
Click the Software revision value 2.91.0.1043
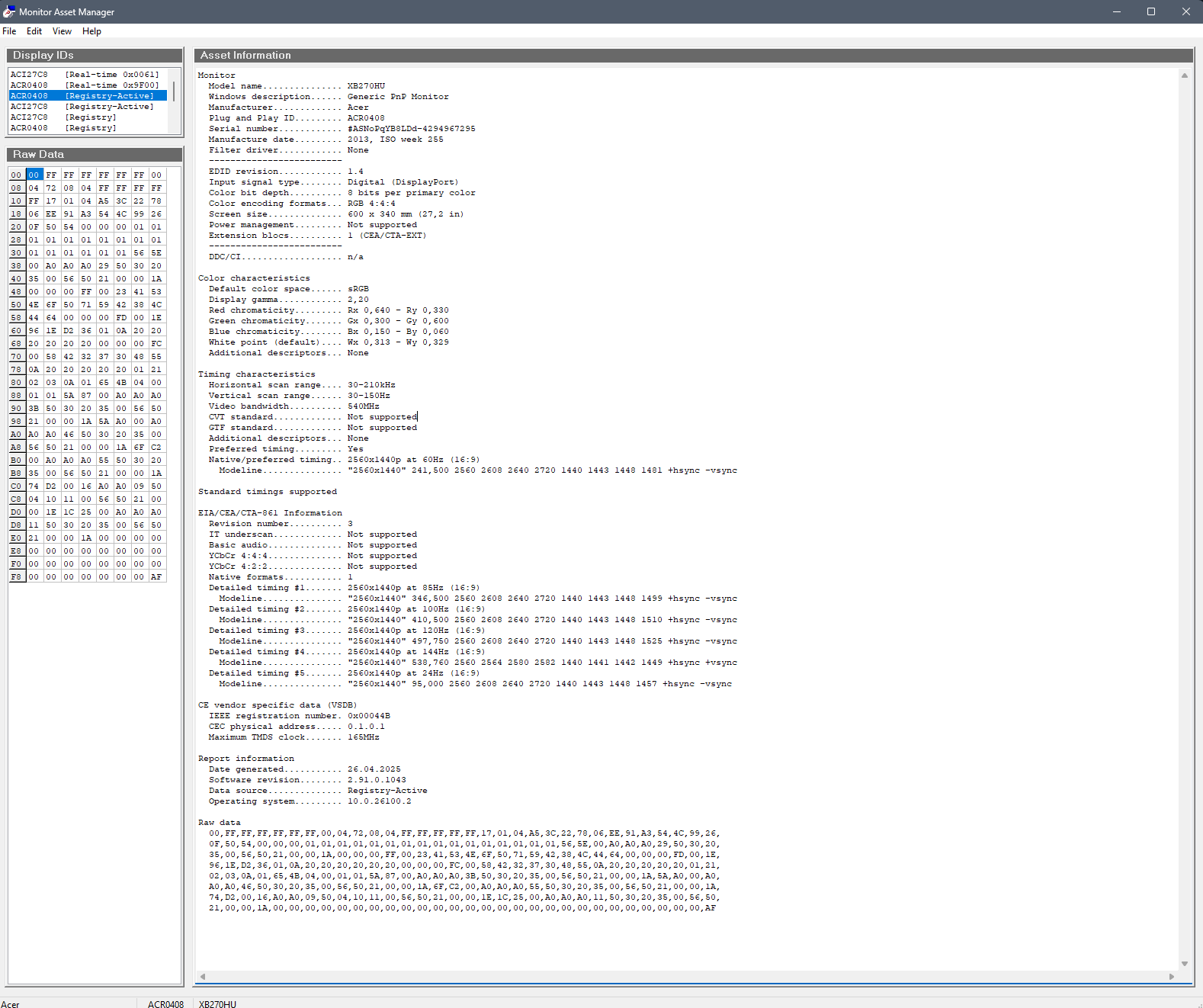tap(377, 780)
